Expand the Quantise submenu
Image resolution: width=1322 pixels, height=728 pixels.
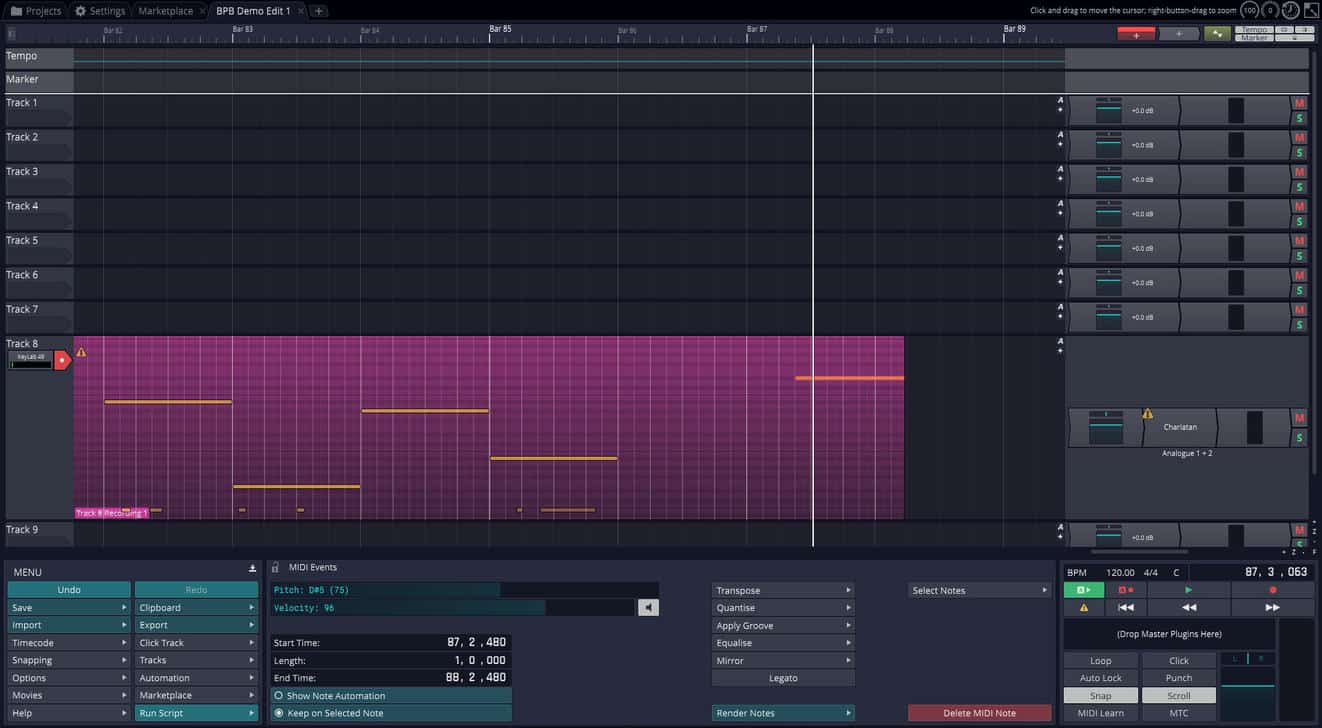click(x=782, y=608)
